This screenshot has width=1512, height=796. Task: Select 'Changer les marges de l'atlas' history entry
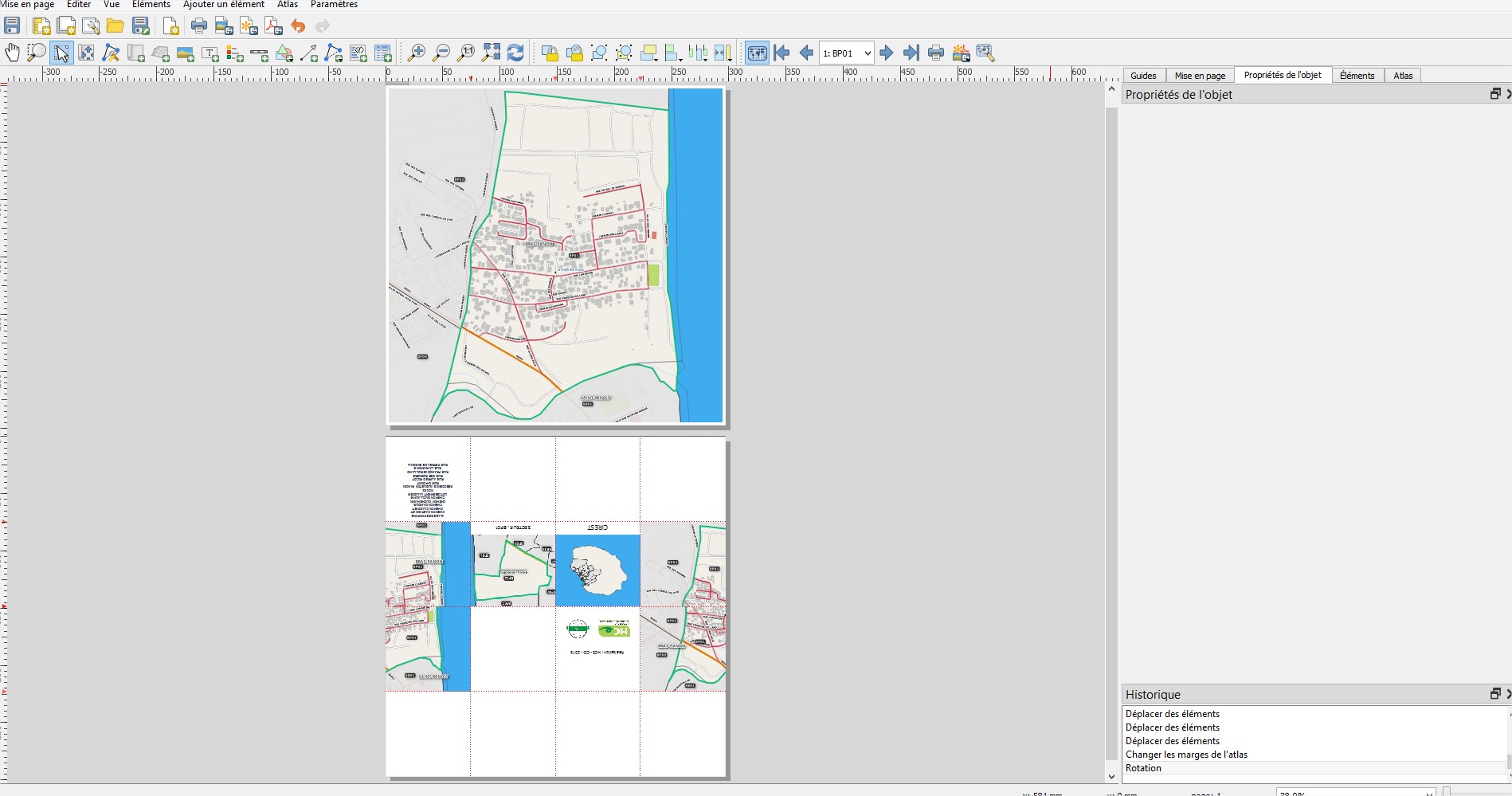[x=1186, y=755]
